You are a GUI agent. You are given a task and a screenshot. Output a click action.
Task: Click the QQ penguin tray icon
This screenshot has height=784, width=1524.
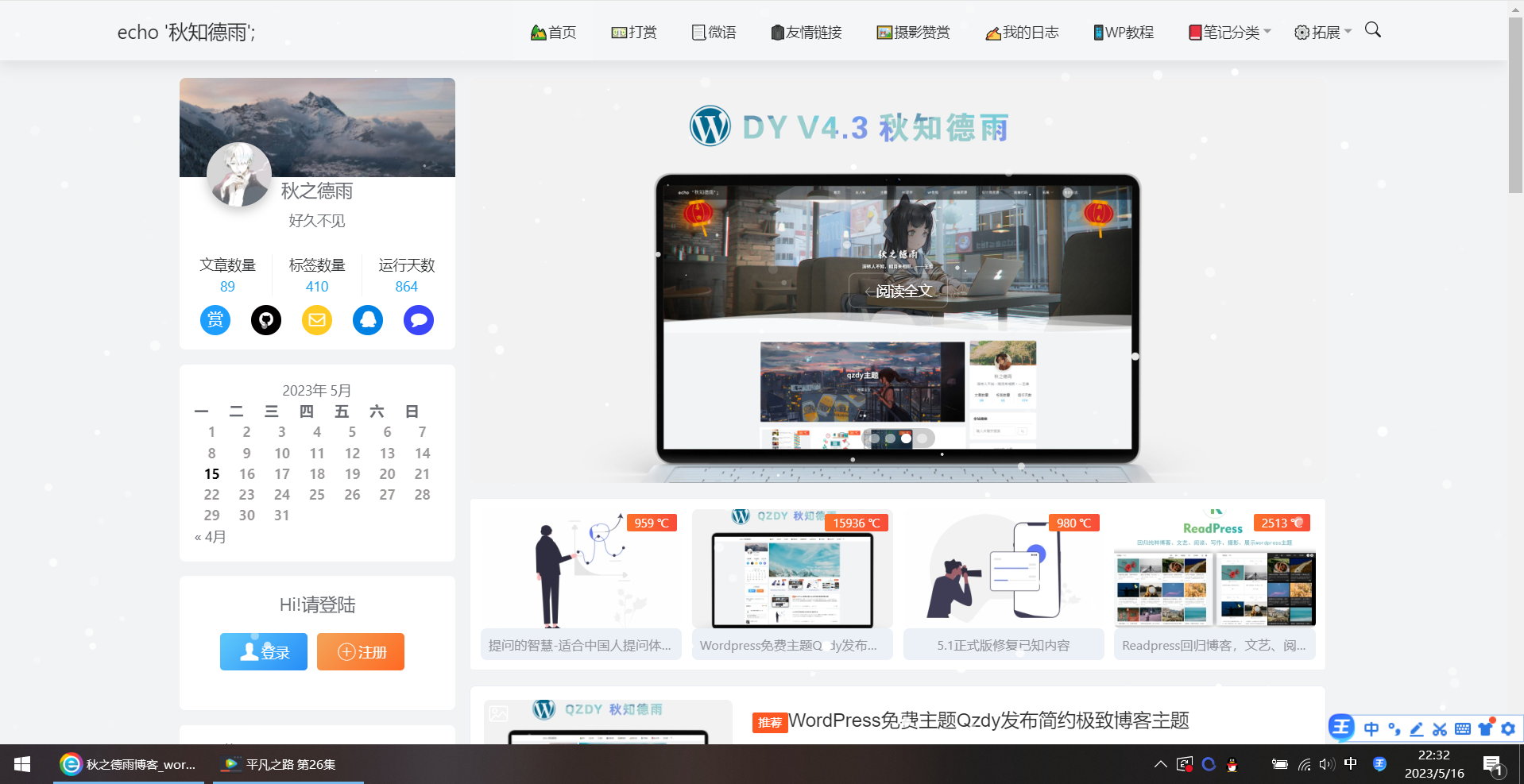click(1232, 765)
